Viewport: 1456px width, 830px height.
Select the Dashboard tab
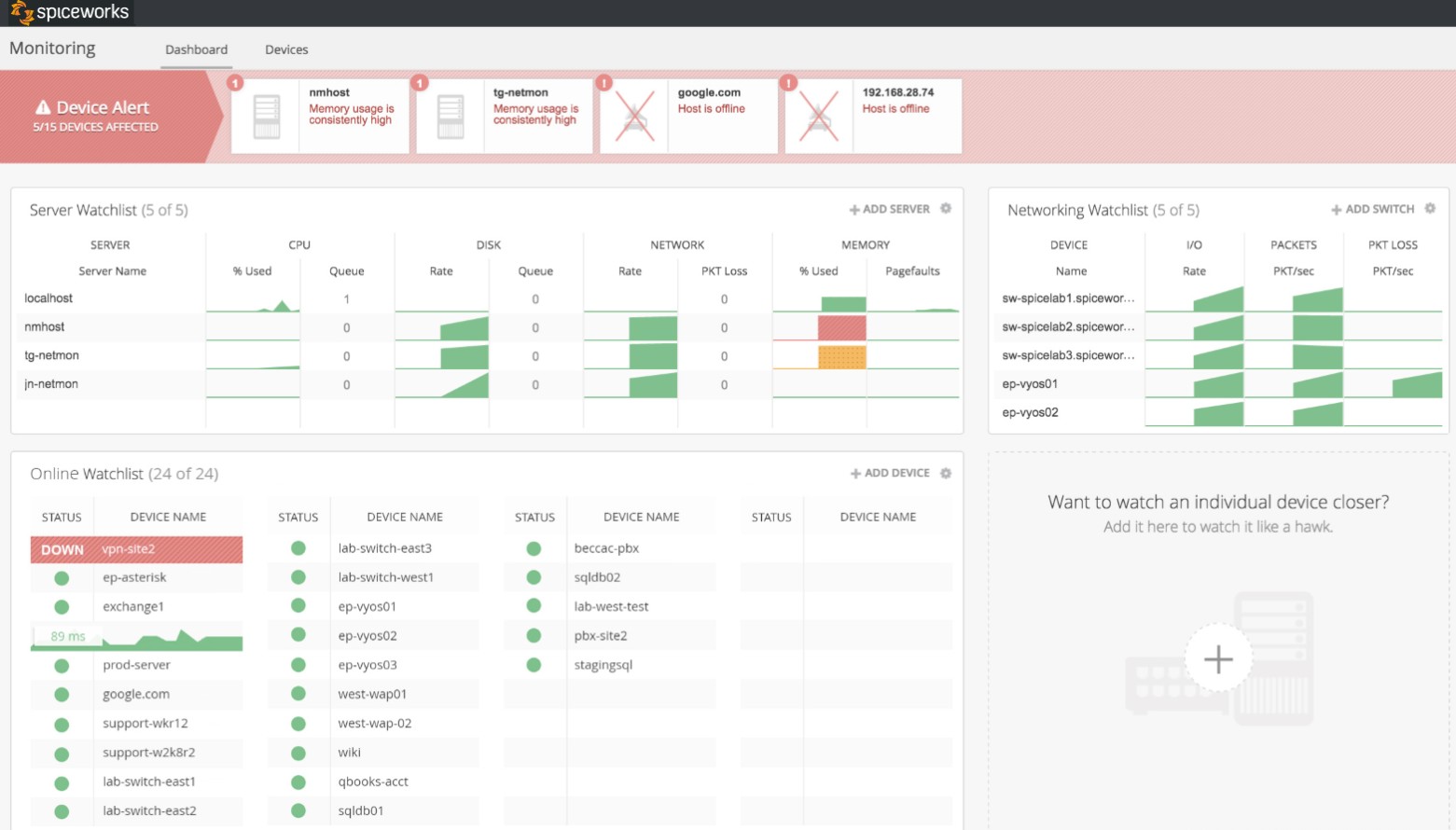click(196, 49)
